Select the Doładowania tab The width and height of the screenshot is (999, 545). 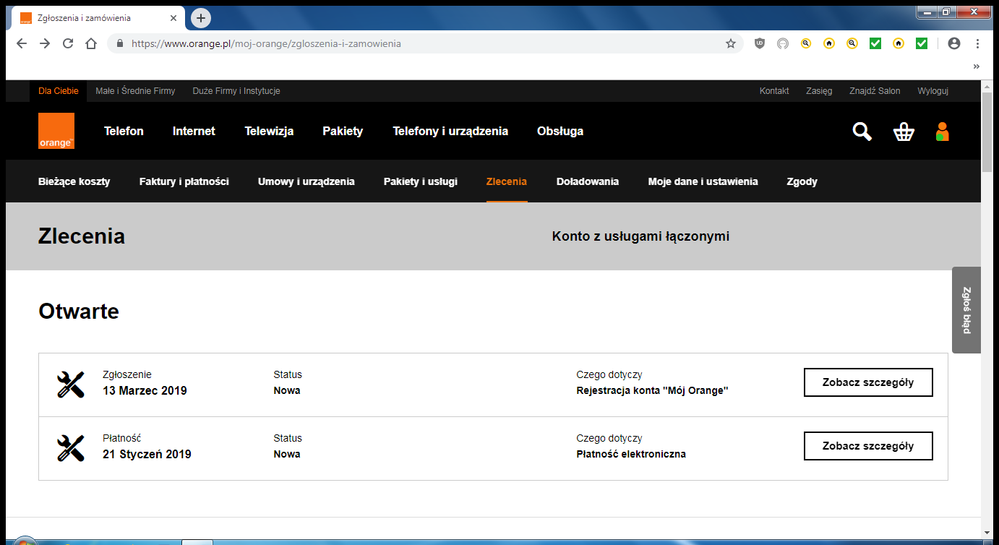pos(587,182)
